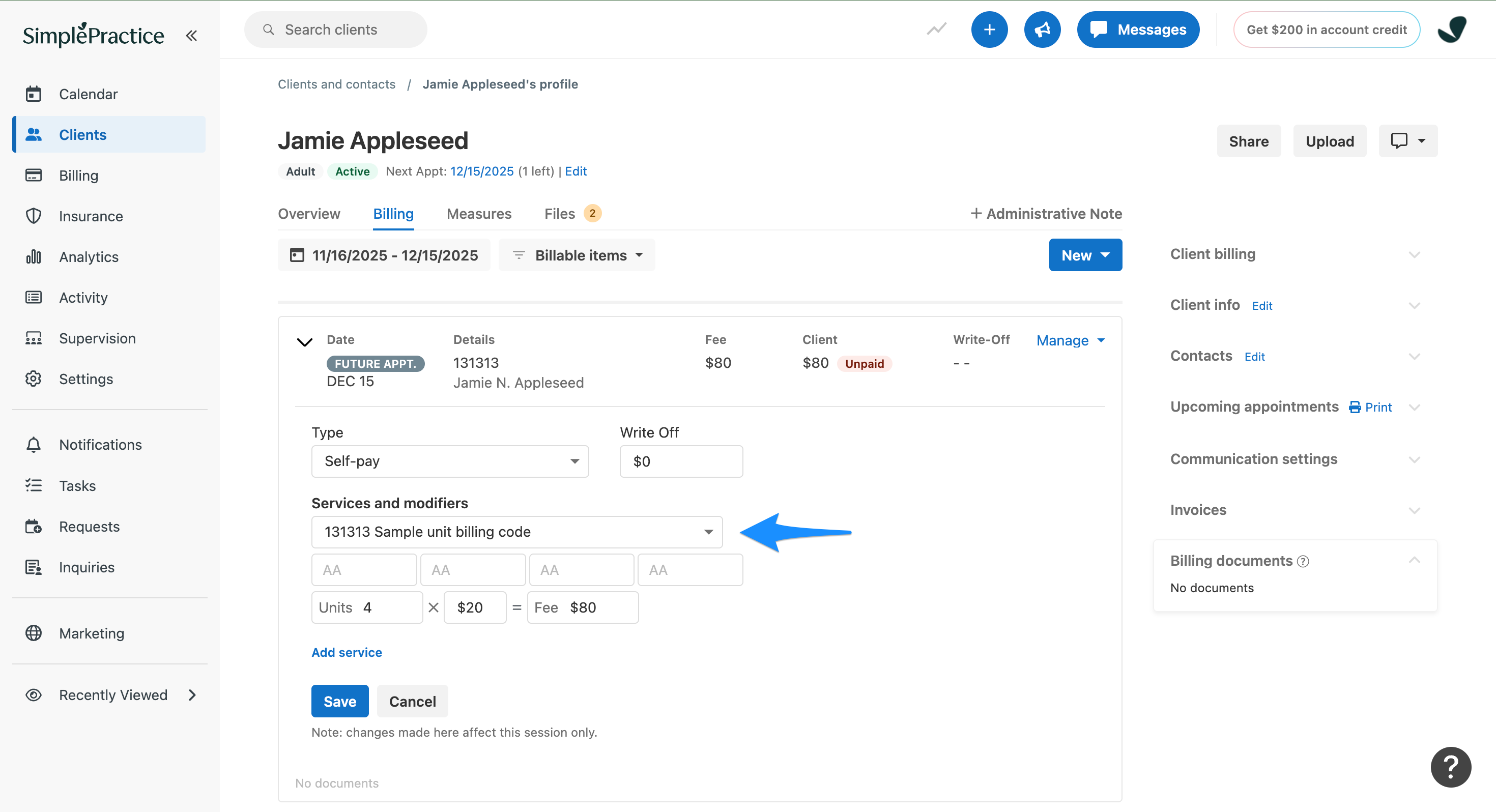Open the Billable items filter dropdown

[577, 255]
